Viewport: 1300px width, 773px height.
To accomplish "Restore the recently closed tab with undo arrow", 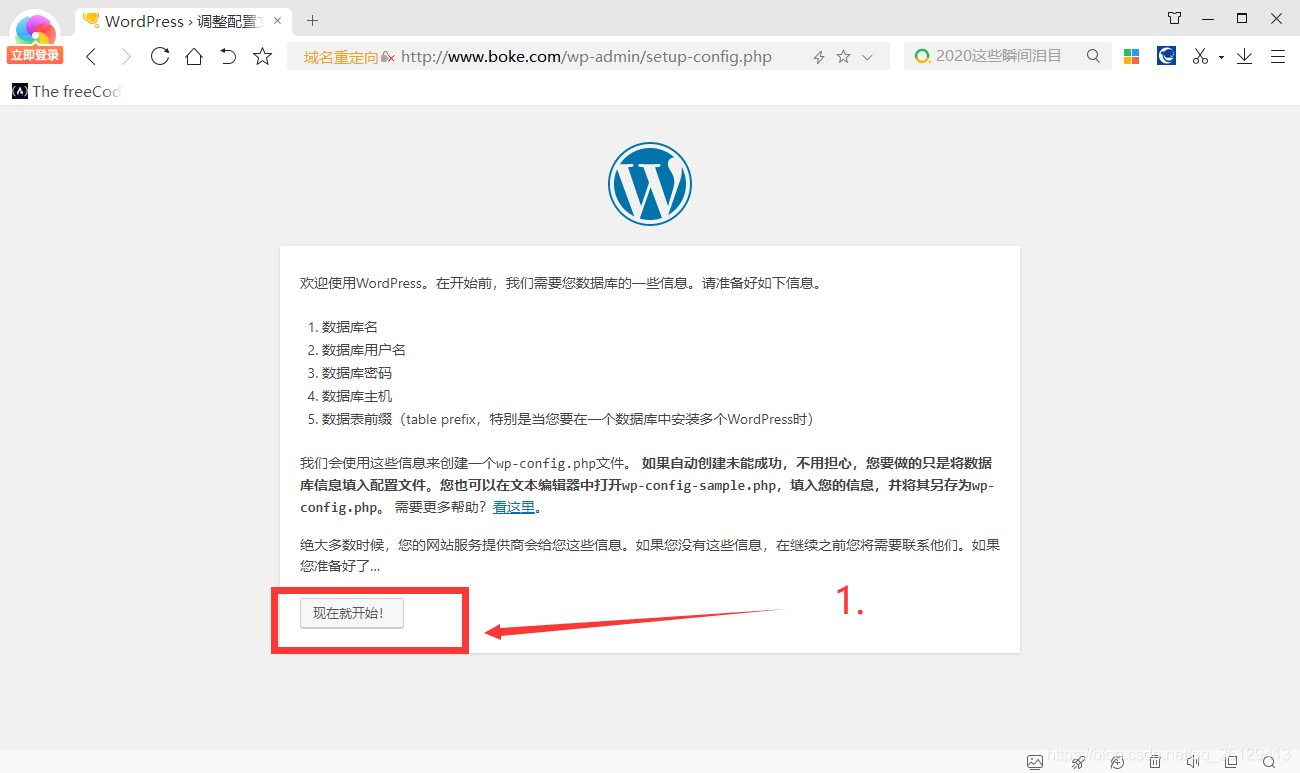I will point(228,56).
